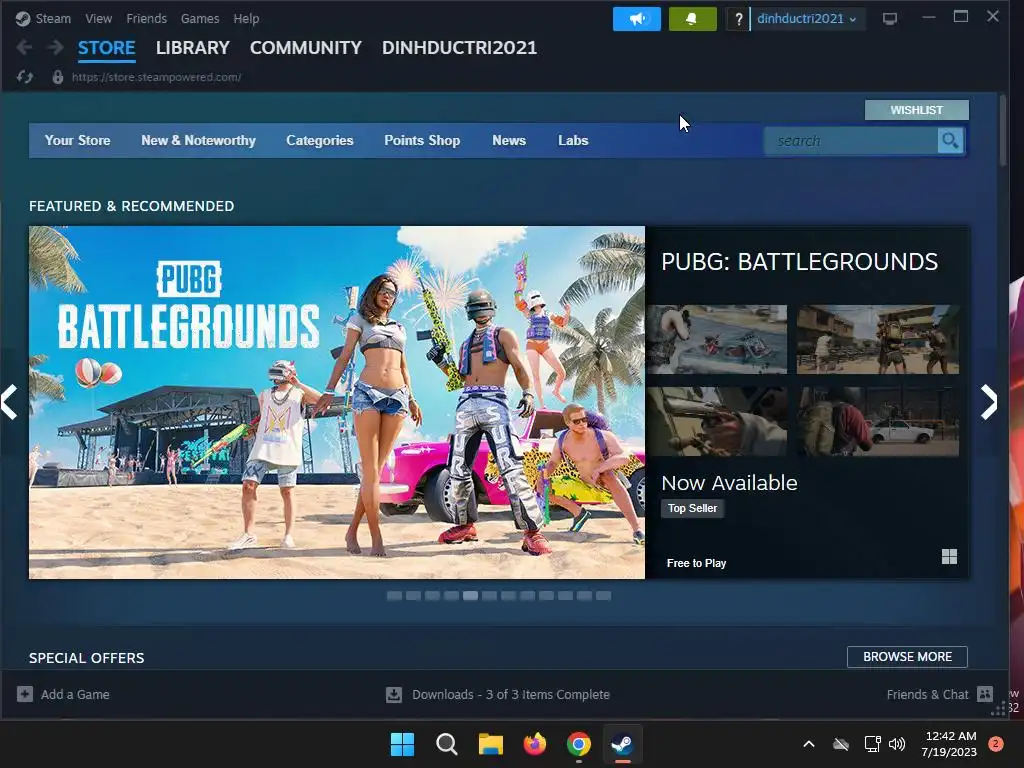Viewport: 1024px width, 768px height.
Task: Show hidden tray icons chevron
Action: (x=808, y=744)
